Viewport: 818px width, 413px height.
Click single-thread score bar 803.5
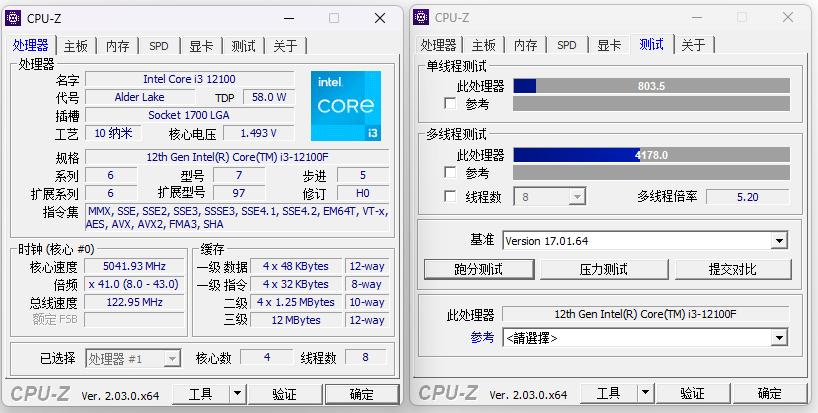[652, 86]
